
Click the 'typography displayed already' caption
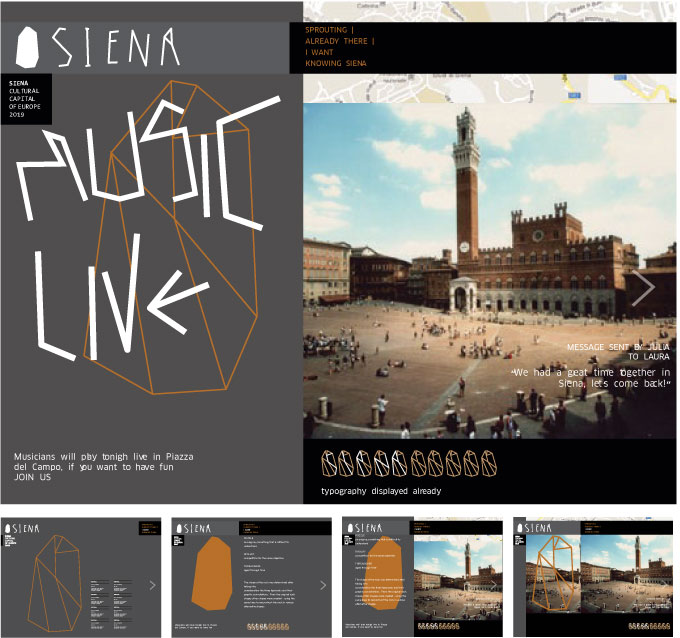[381, 491]
